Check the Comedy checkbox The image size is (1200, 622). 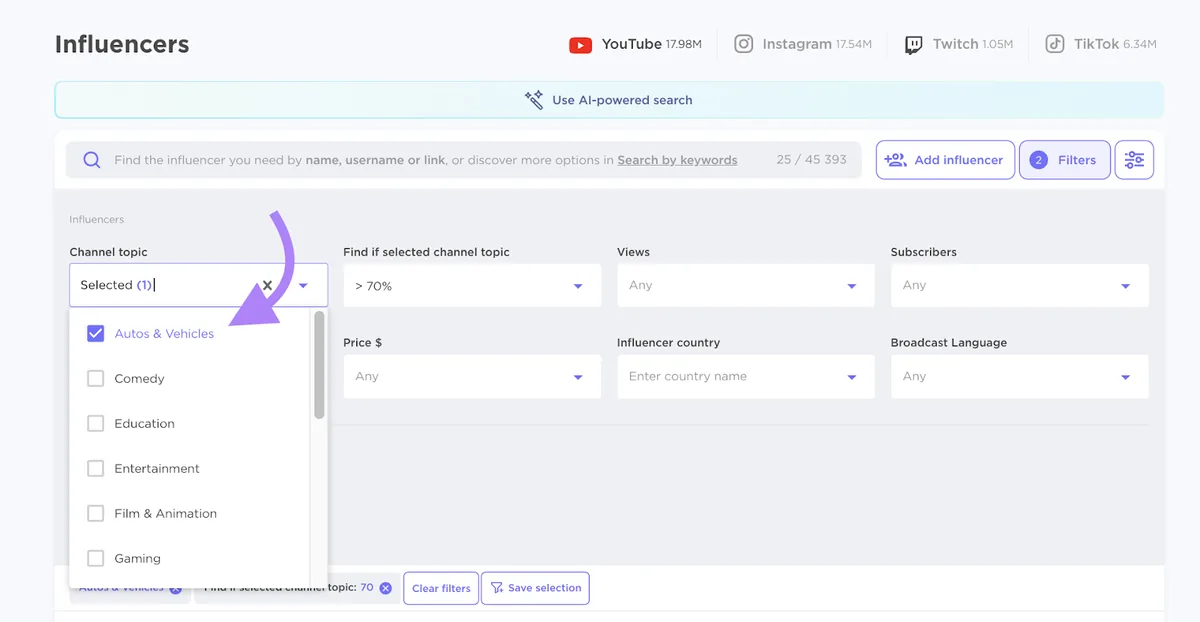(x=96, y=379)
